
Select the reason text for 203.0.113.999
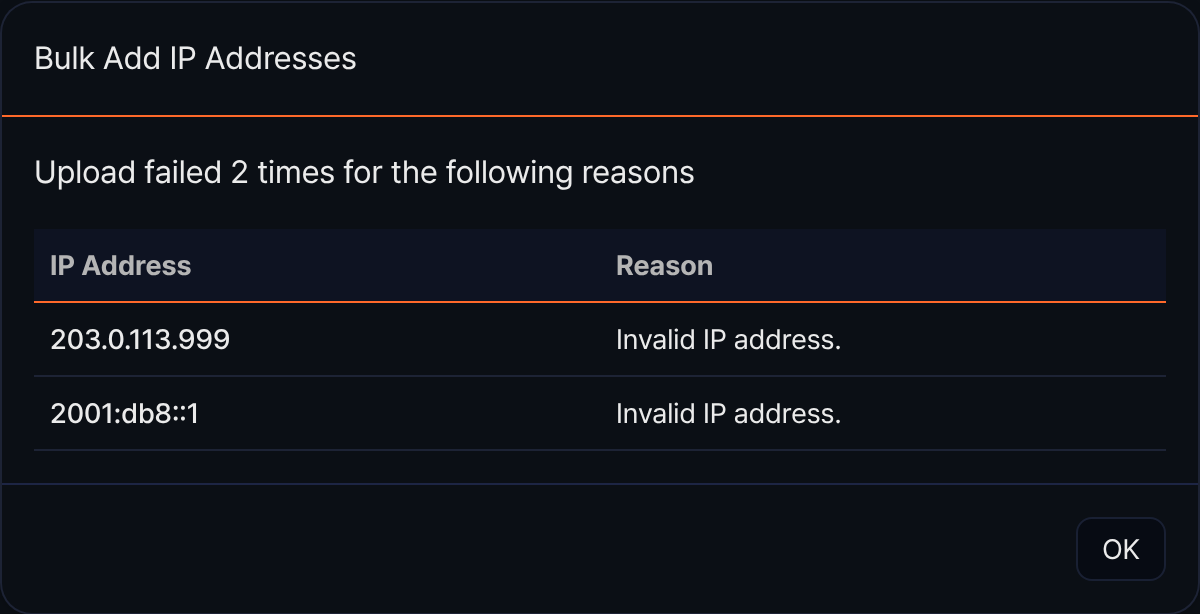coord(728,339)
